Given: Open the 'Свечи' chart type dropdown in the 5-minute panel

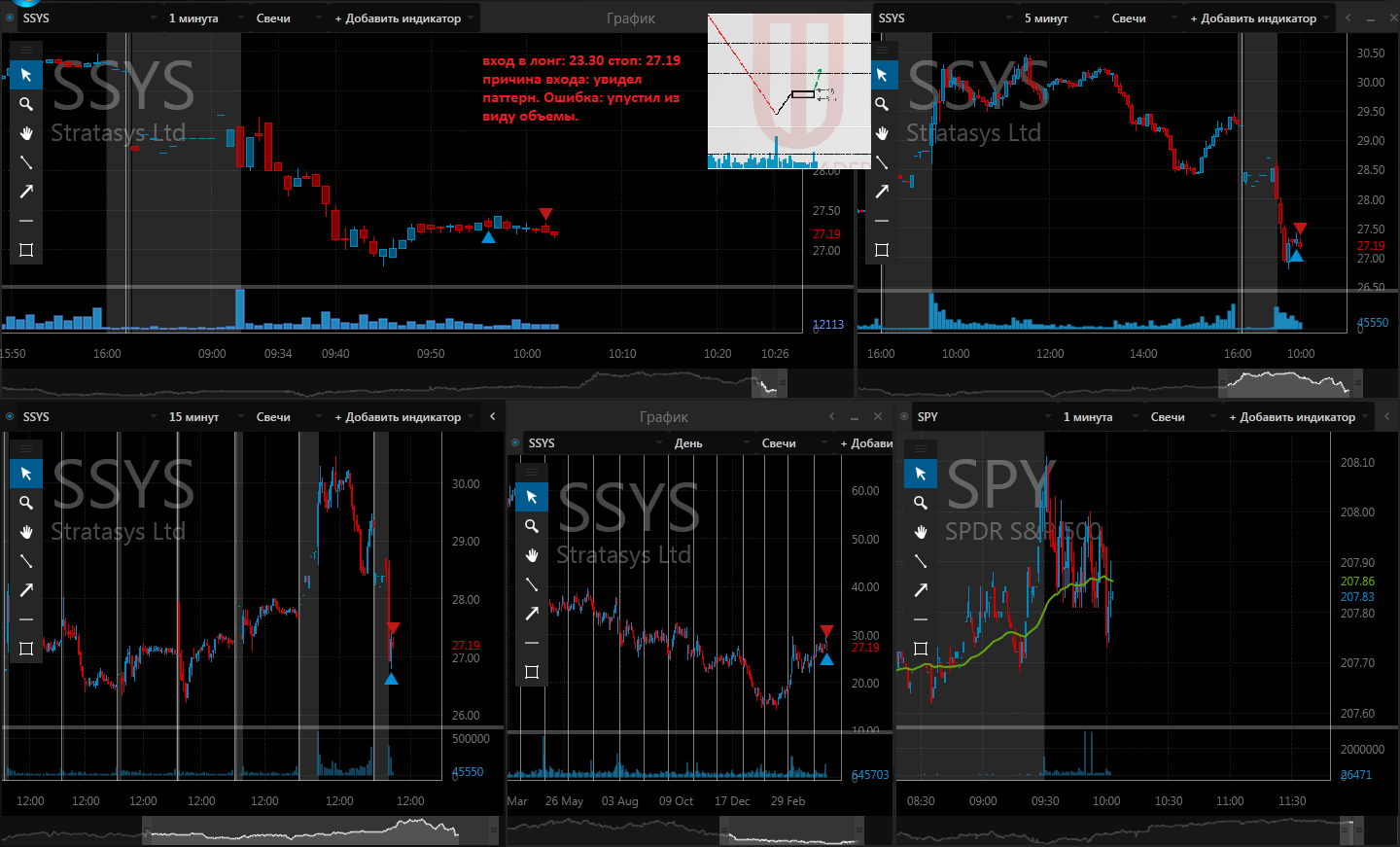Looking at the screenshot, I should (x=1143, y=18).
